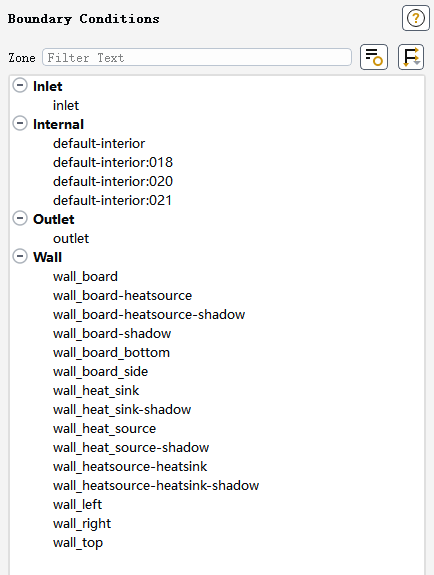Open the help question mark icon
Image resolution: width=434 pixels, height=575 pixels.
[x=415, y=18]
